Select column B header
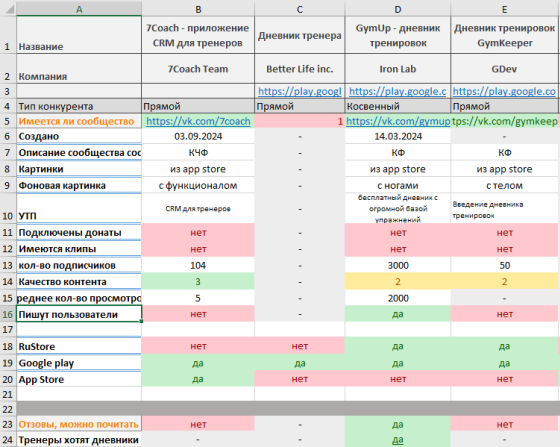560x447 pixels. pos(198,9)
